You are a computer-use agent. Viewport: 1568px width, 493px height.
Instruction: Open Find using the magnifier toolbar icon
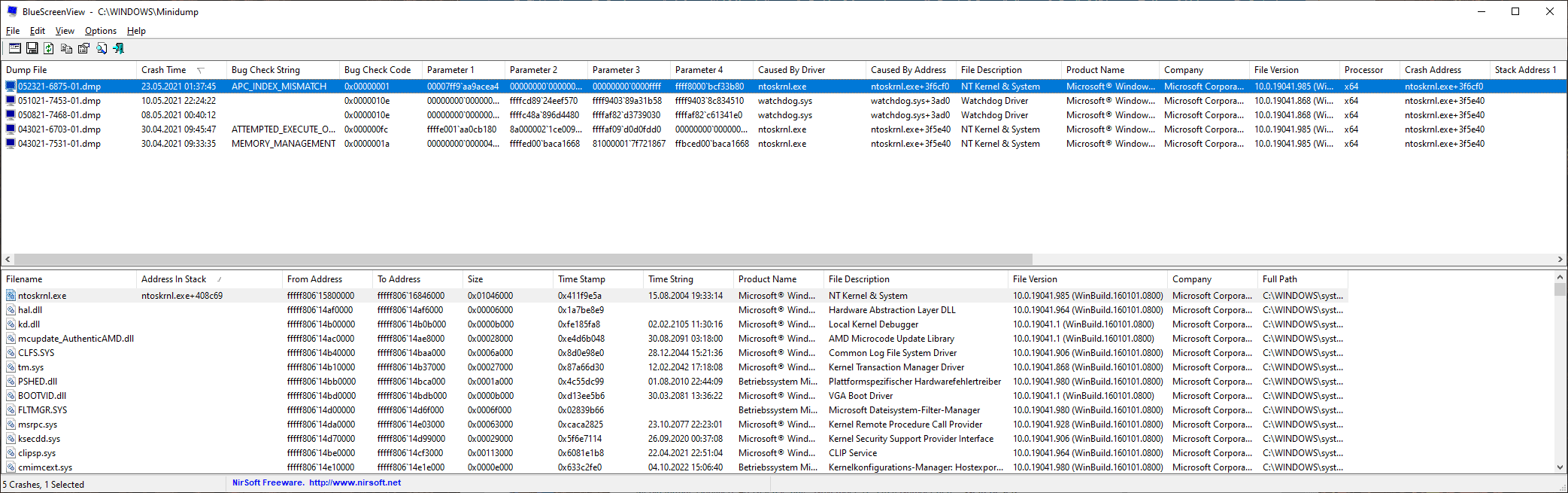[x=101, y=48]
